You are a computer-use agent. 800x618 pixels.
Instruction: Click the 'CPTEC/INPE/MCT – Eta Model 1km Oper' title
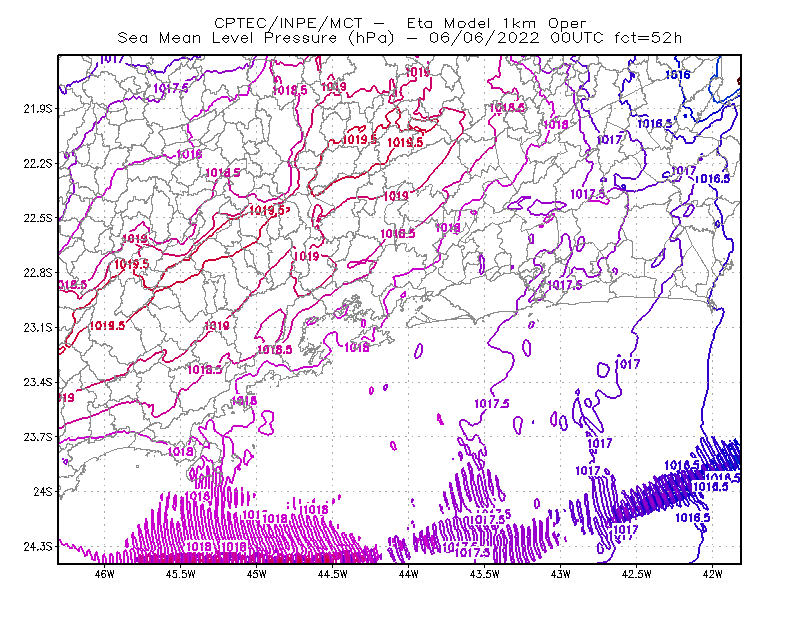click(x=400, y=23)
